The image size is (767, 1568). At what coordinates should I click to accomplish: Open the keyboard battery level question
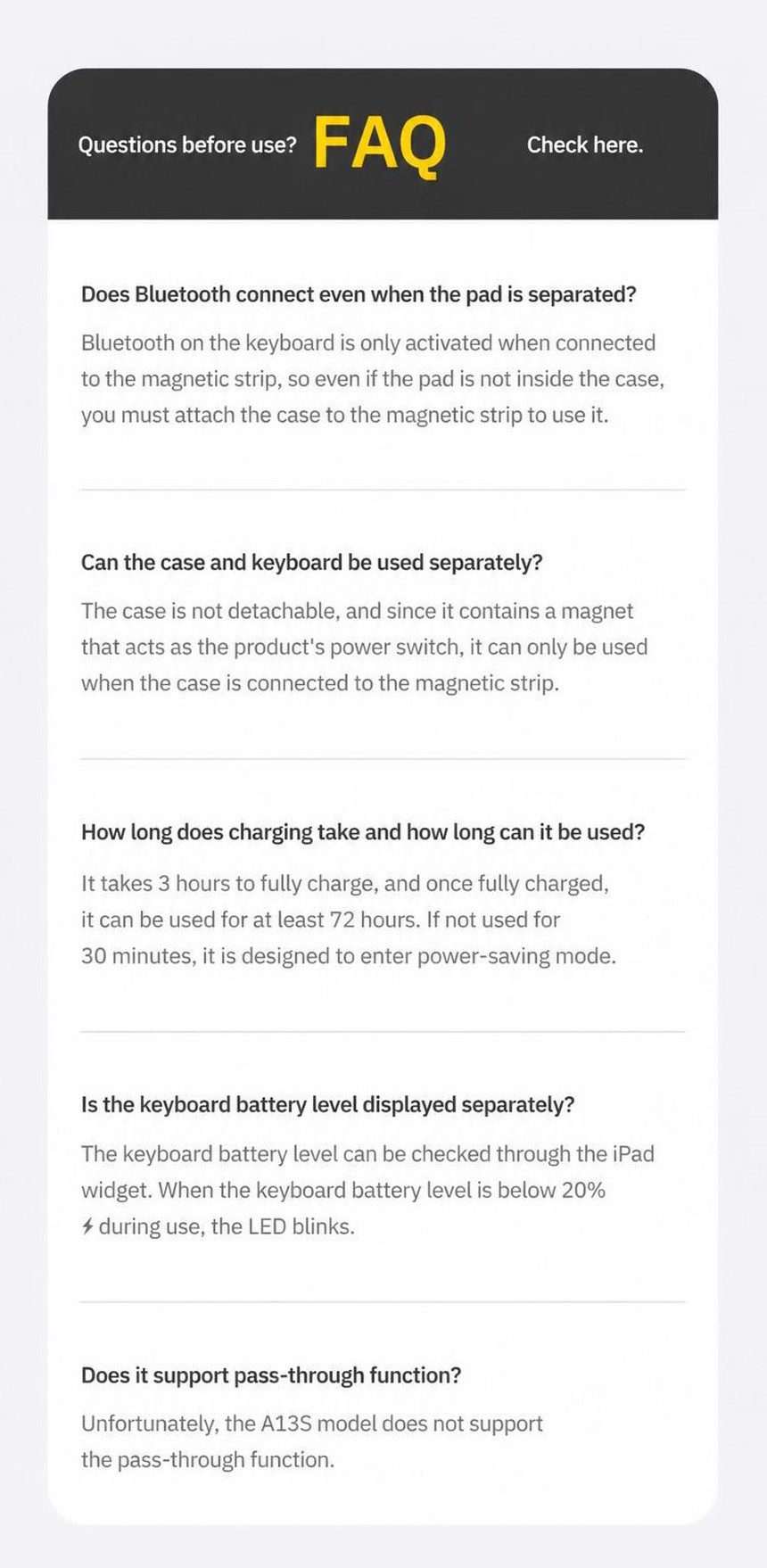327,1104
